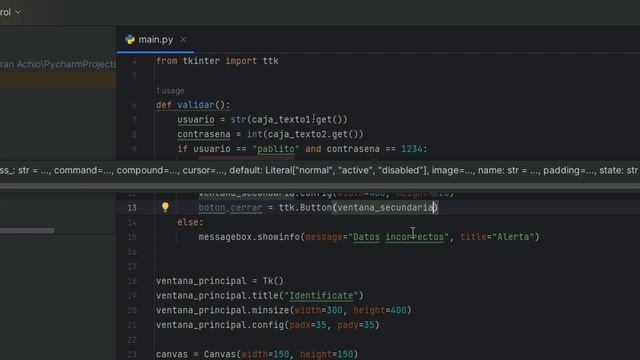640x360 pixels.
Task: Click the yellow lightbulb intention icon
Action: (x=165, y=207)
